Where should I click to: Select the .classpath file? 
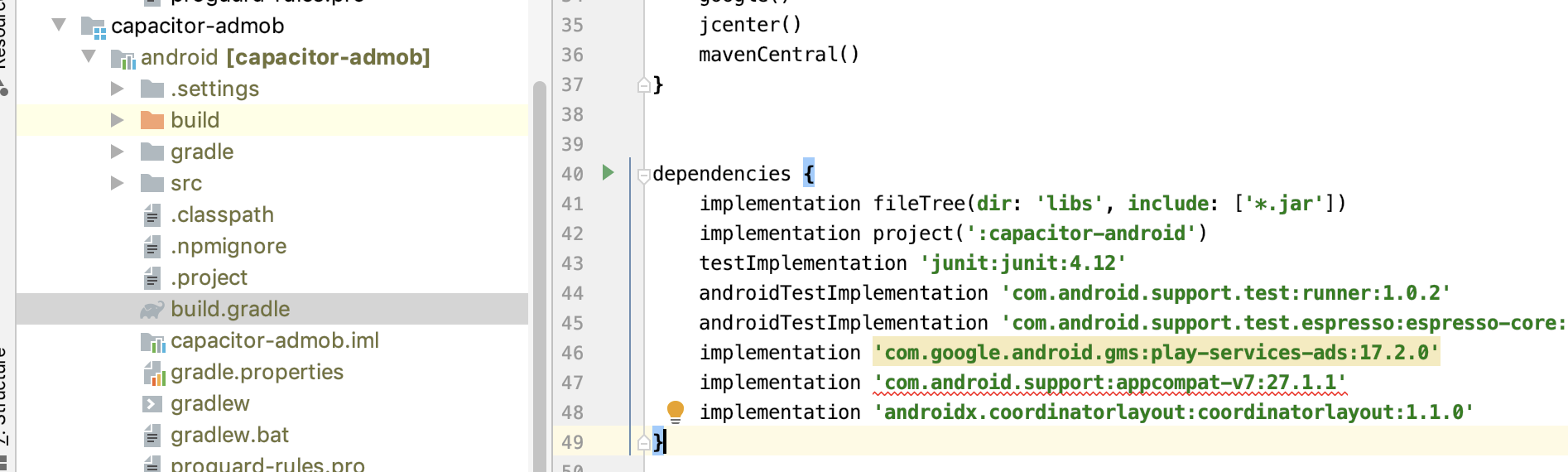coord(222,214)
